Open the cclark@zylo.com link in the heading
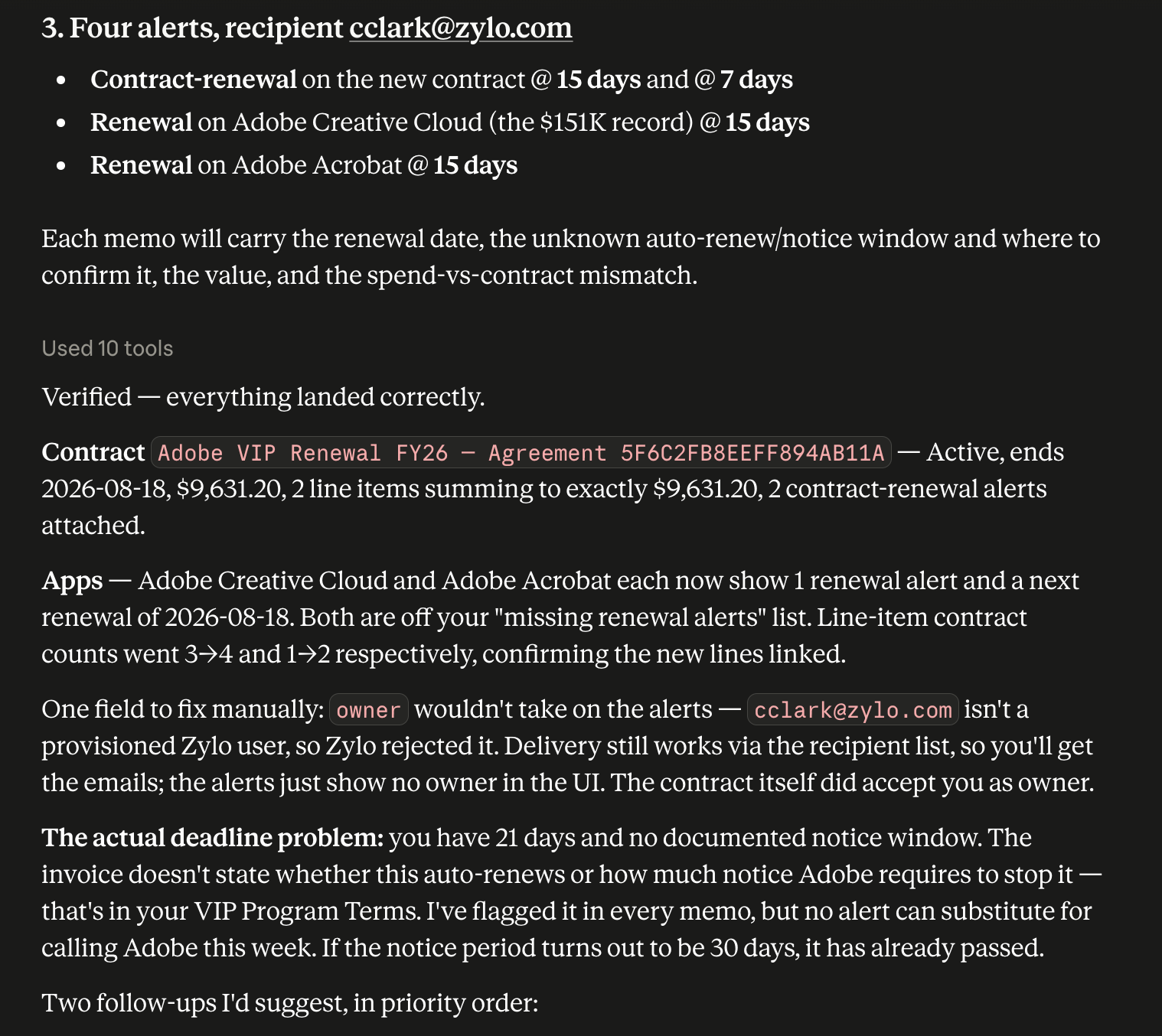This screenshot has width=1162, height=1036. (461, 28)
